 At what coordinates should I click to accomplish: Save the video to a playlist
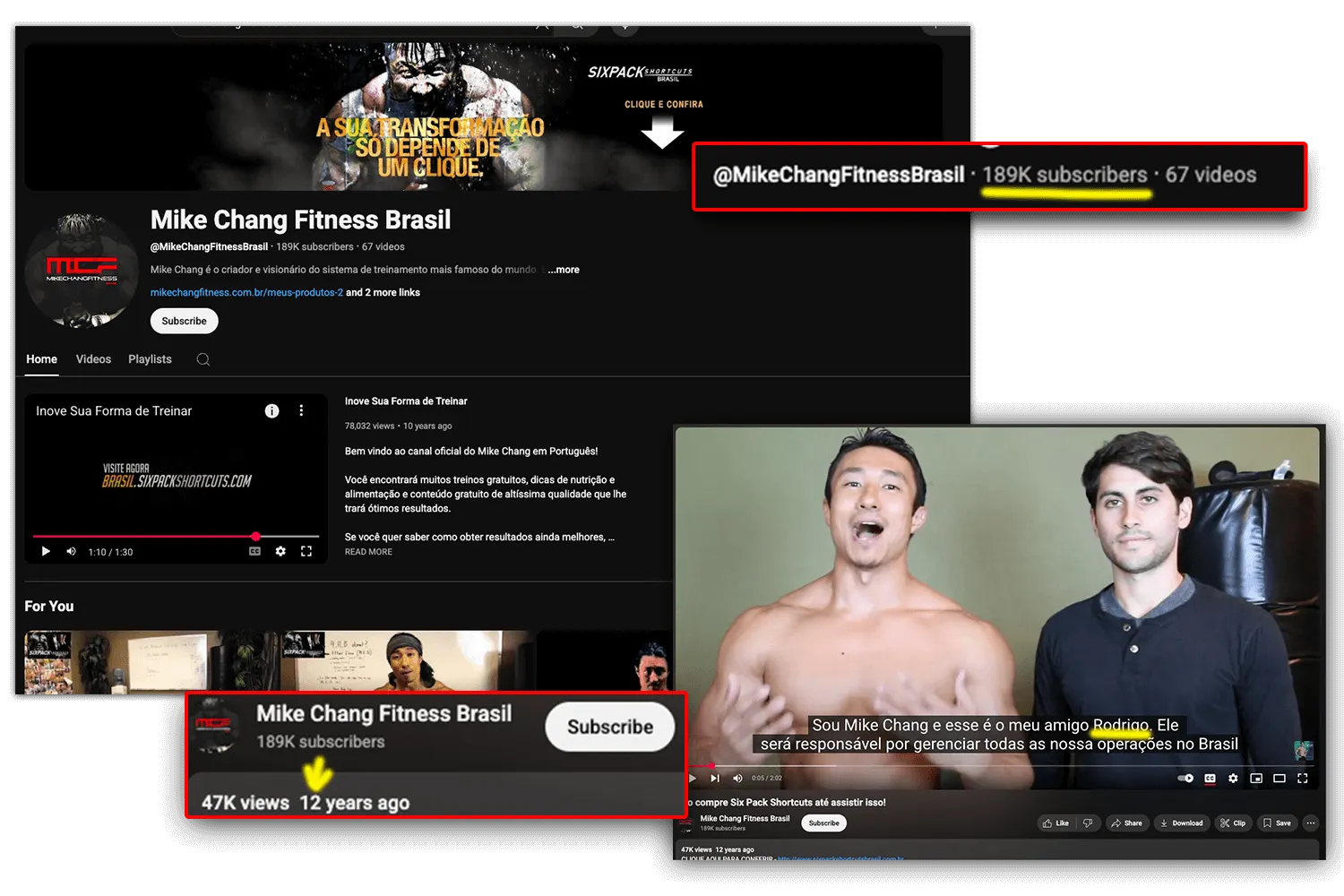click(x=1277, y=823)
